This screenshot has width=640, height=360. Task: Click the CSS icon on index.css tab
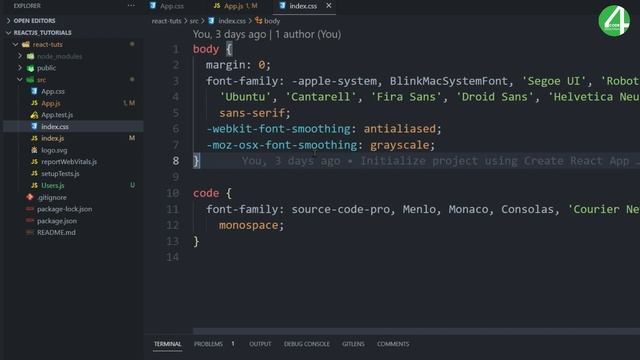pos(282,6)
